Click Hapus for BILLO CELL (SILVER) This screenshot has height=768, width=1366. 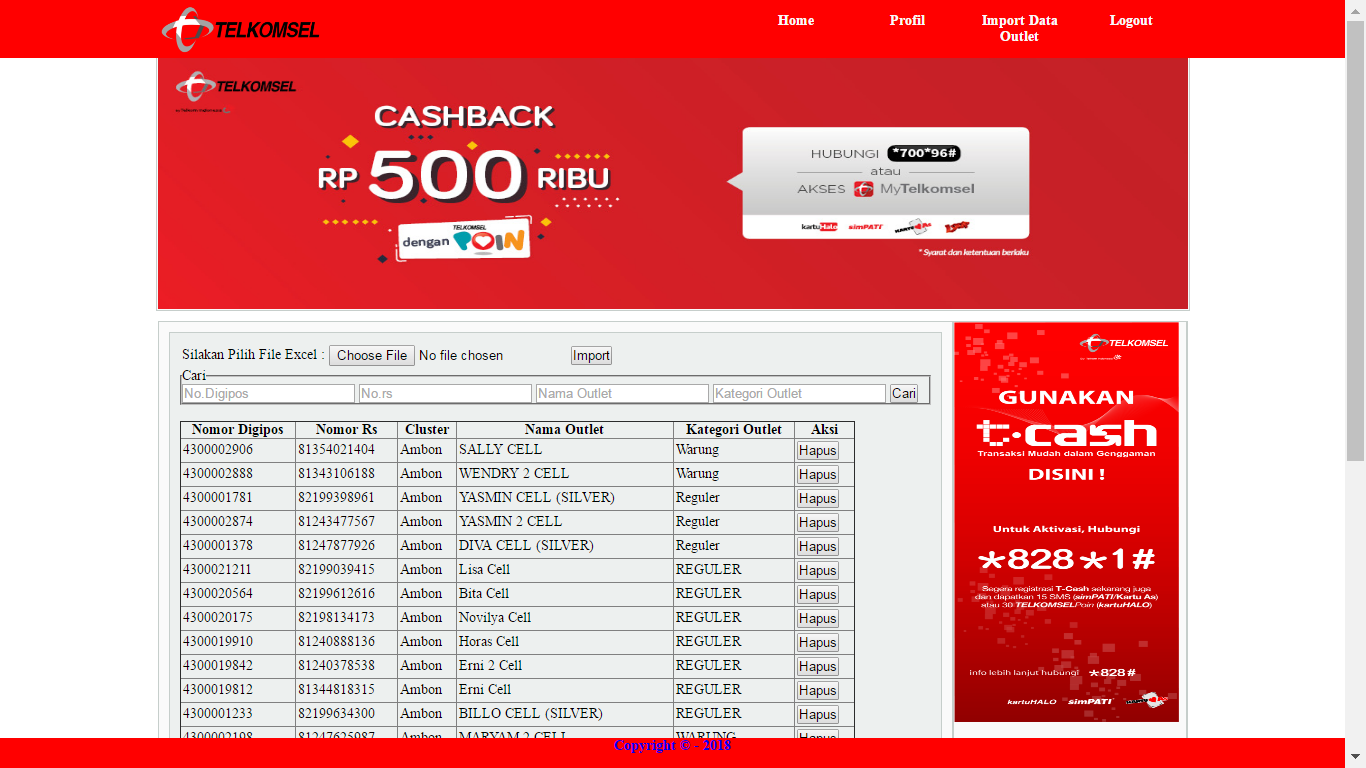(x=817, y=715)
